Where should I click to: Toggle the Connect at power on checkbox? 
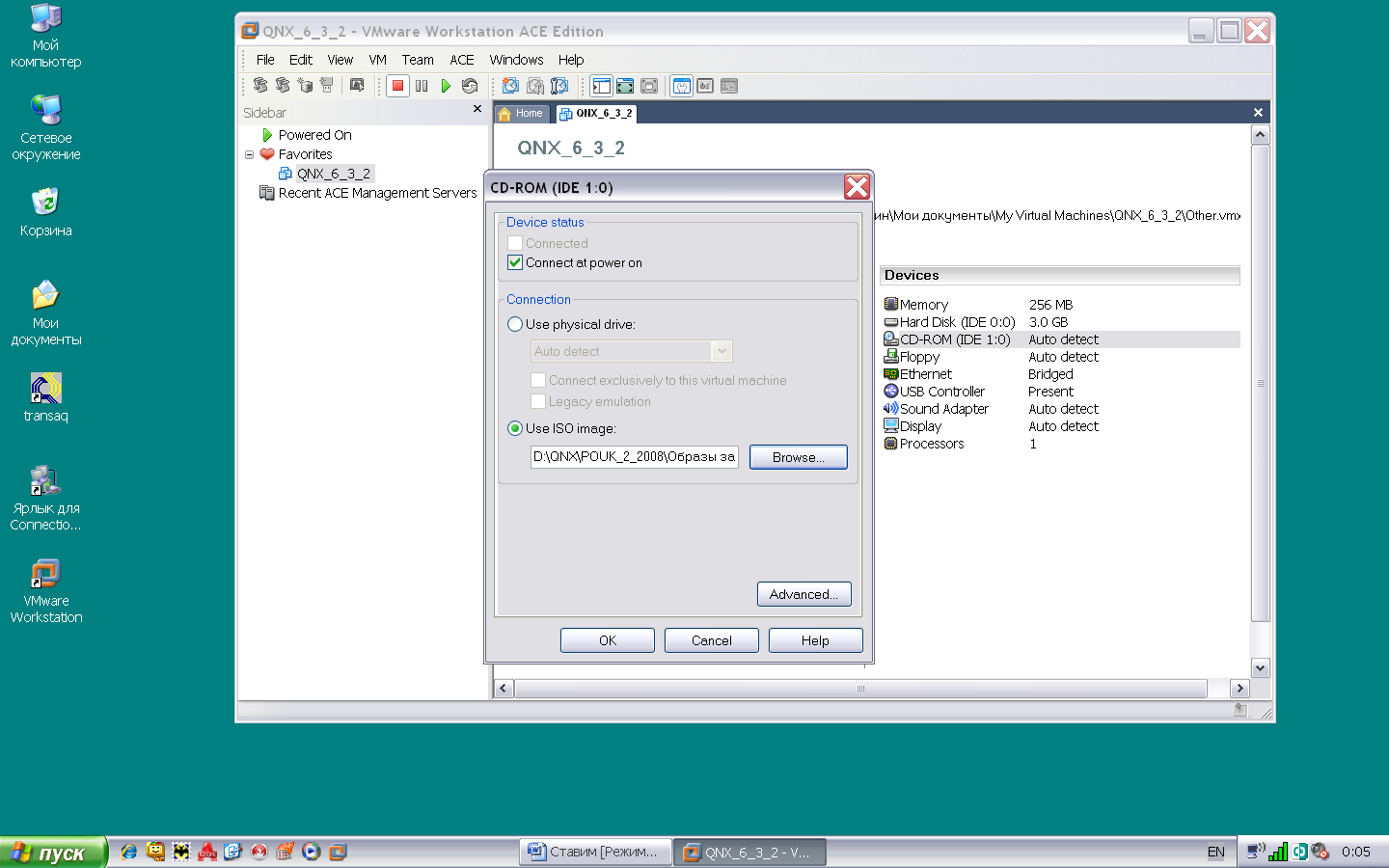click(x=515, y=262)
